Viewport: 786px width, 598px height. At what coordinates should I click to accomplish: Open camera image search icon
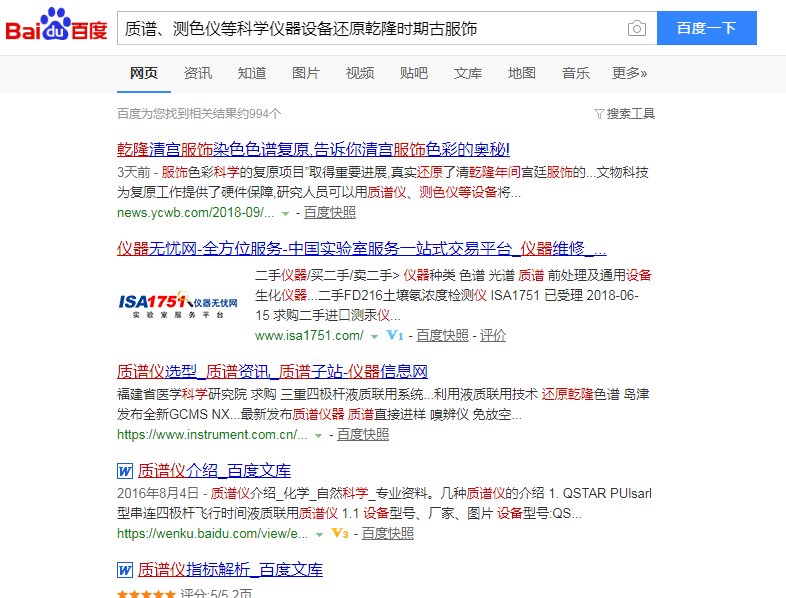637,28
